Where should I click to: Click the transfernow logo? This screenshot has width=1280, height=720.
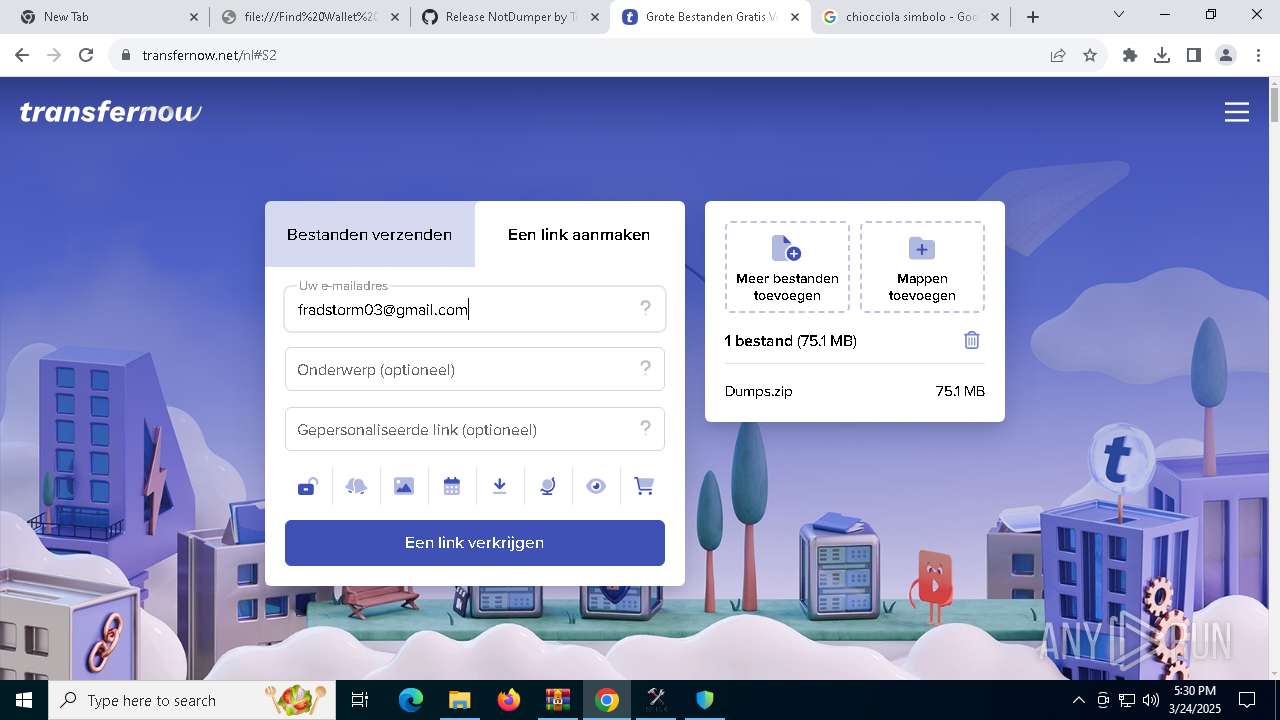pyautogui.click(x=111, y=112)
